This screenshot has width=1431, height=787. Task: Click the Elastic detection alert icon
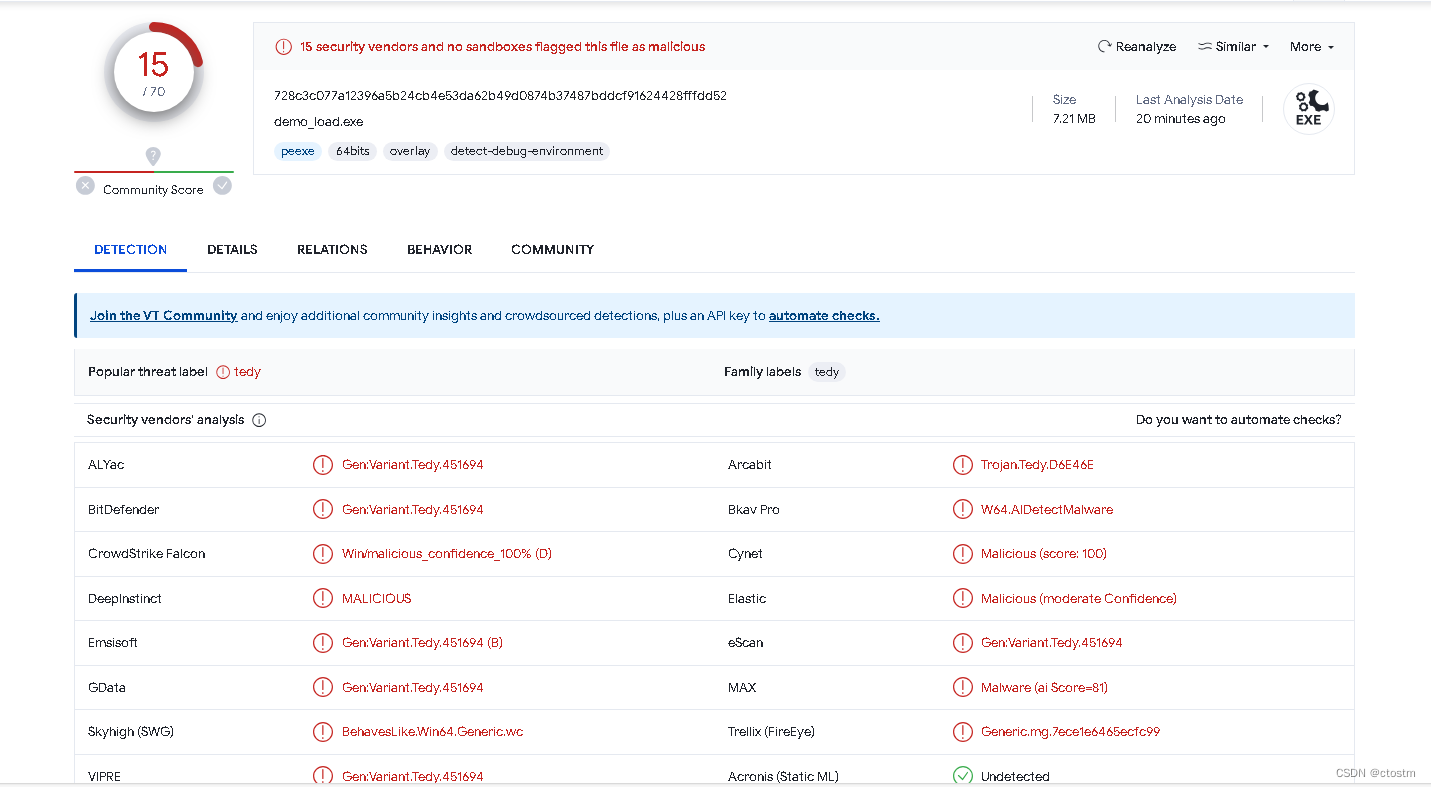pos(962,599)
